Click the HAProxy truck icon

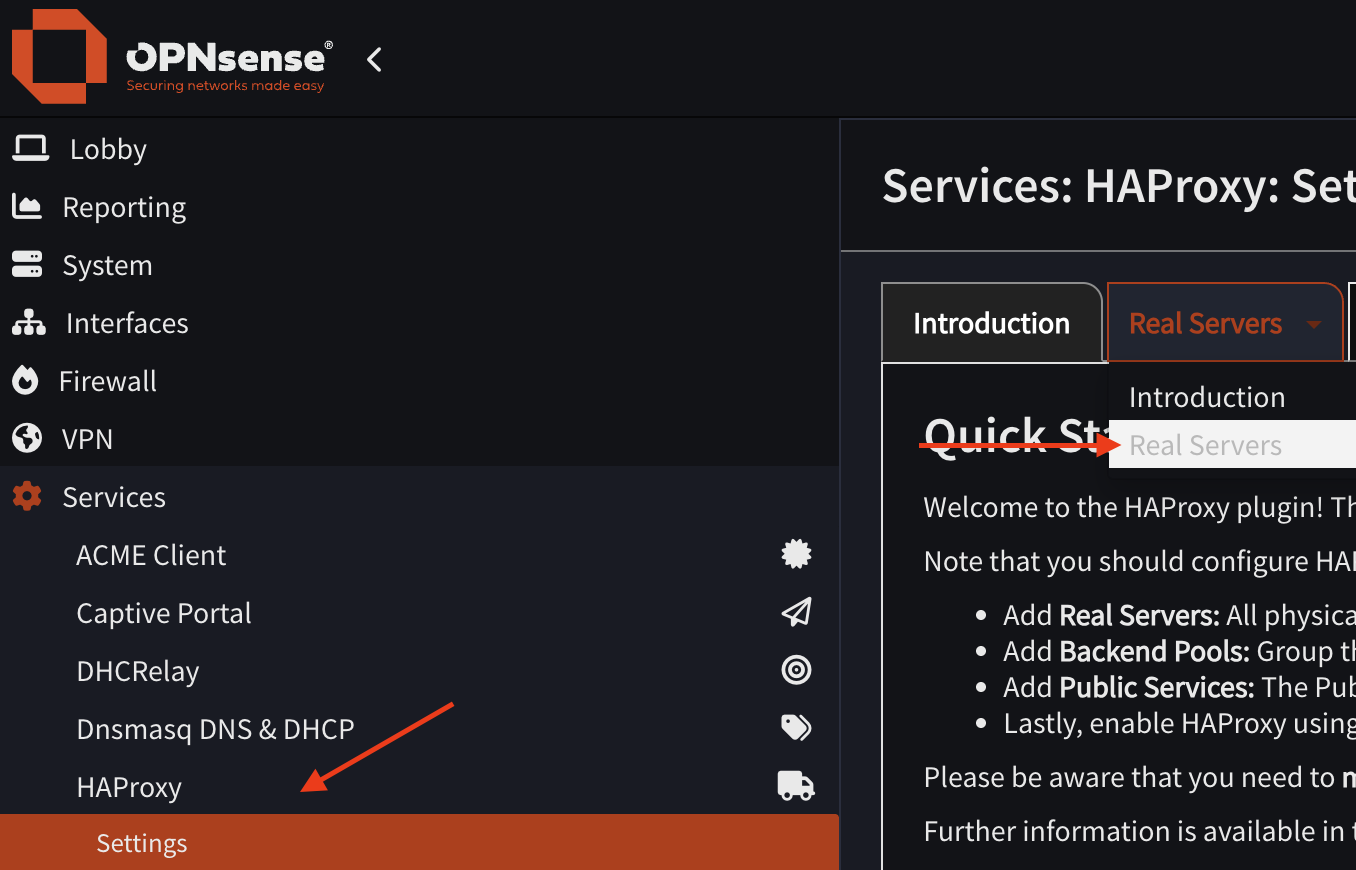pos(796,786)
